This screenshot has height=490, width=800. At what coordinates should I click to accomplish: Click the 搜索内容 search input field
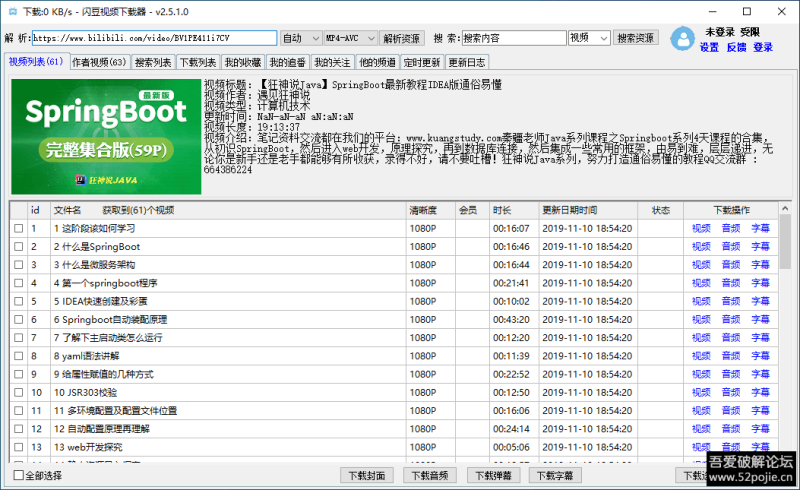pyautogui.click(x=514, y=38)
